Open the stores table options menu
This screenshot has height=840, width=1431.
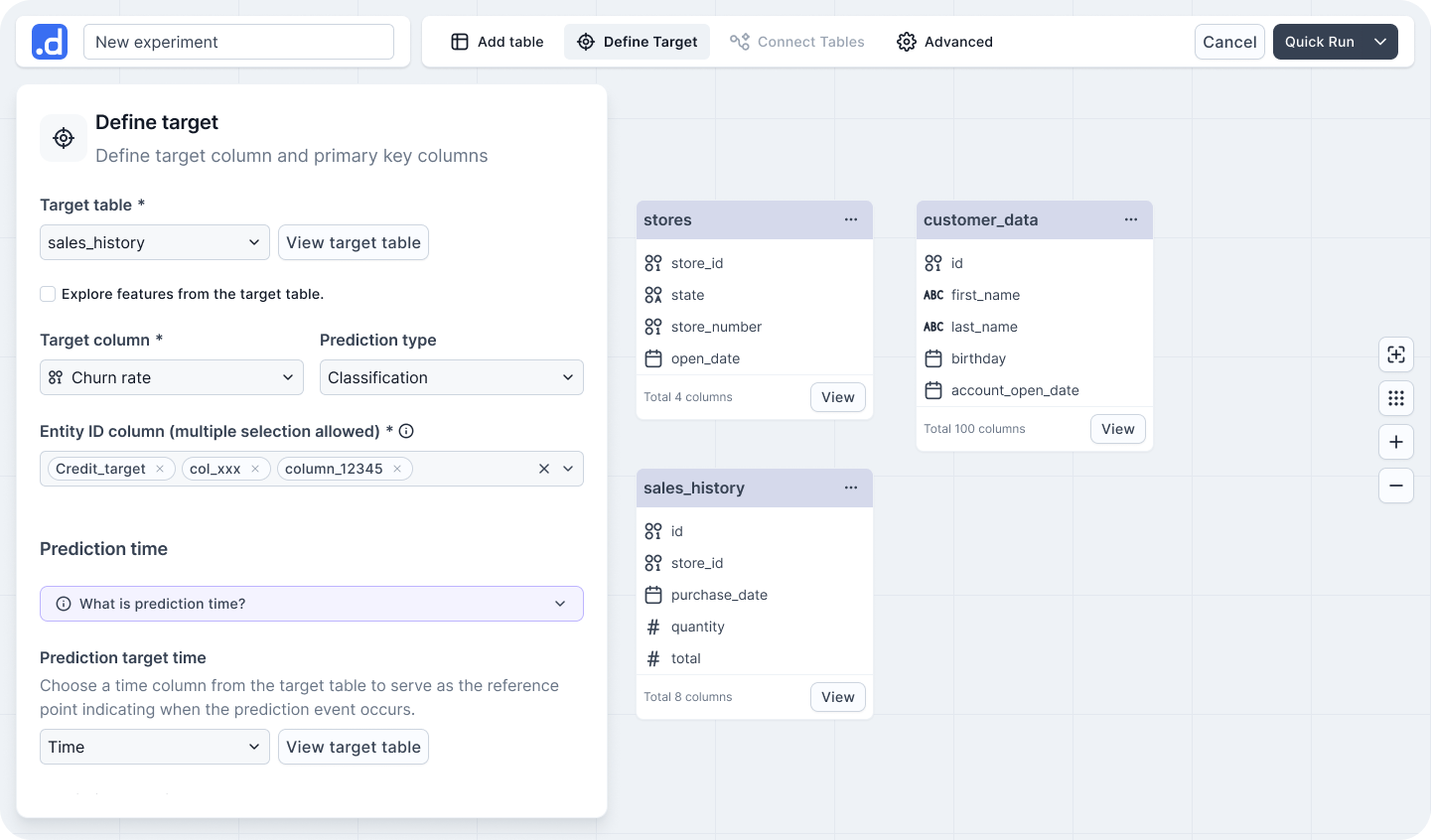[851, 219]
